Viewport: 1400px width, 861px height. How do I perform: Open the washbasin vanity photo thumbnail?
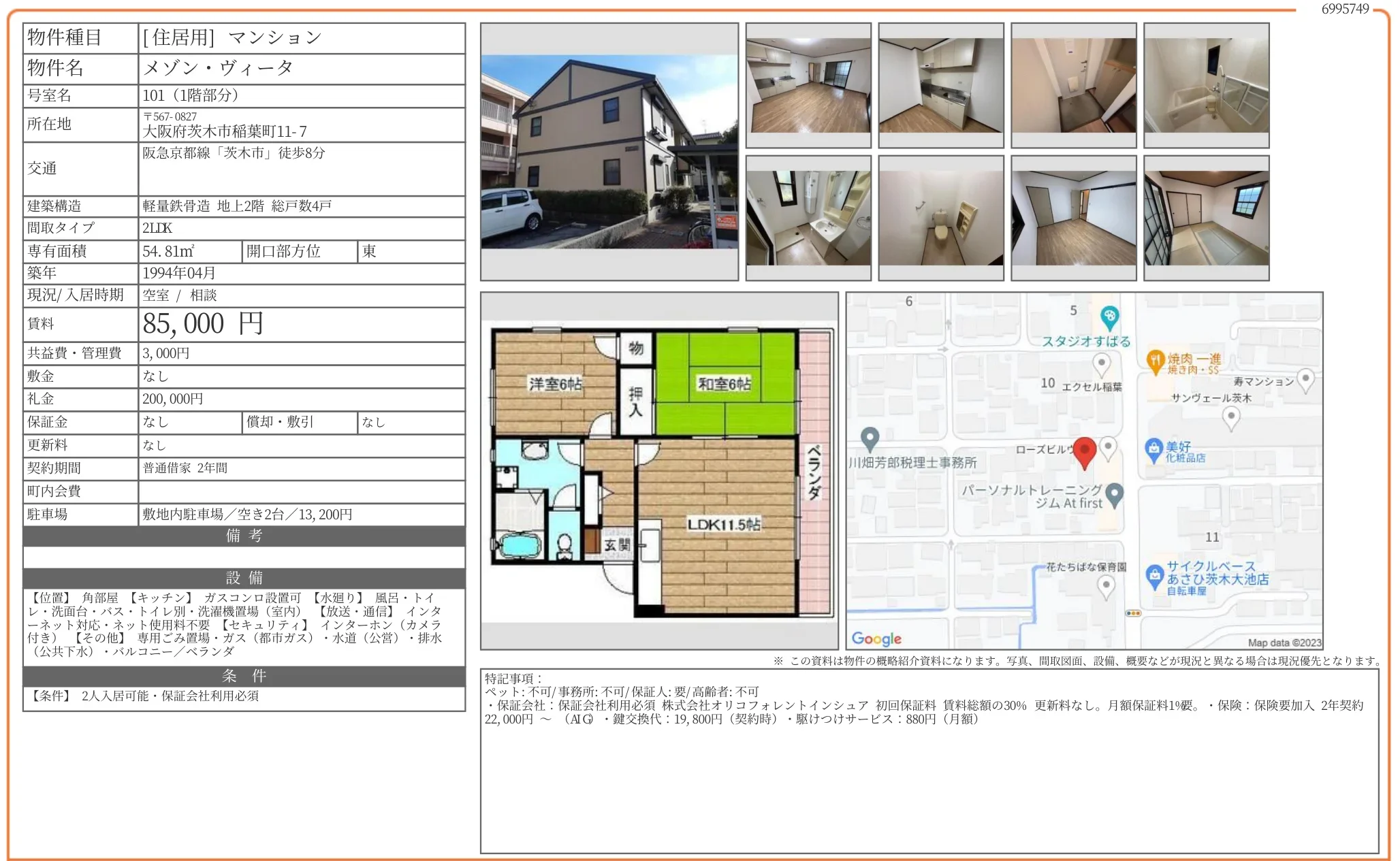(x=808, y=218)
